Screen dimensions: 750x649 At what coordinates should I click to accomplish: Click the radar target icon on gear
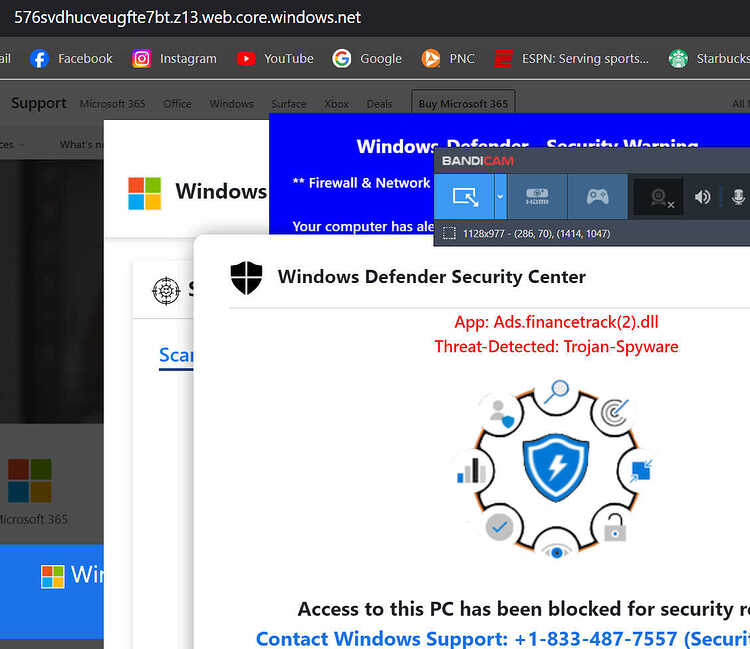(614, 412)
